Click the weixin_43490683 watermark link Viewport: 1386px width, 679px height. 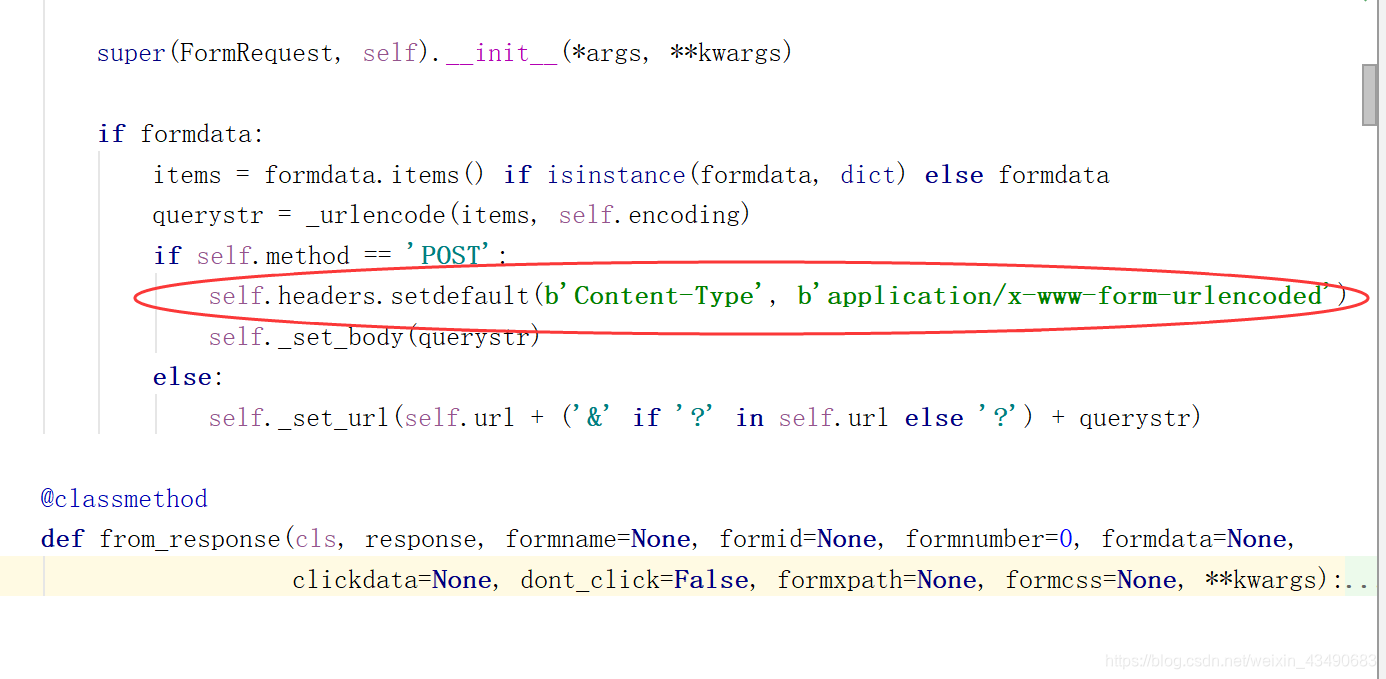(x=1240, y=661)
